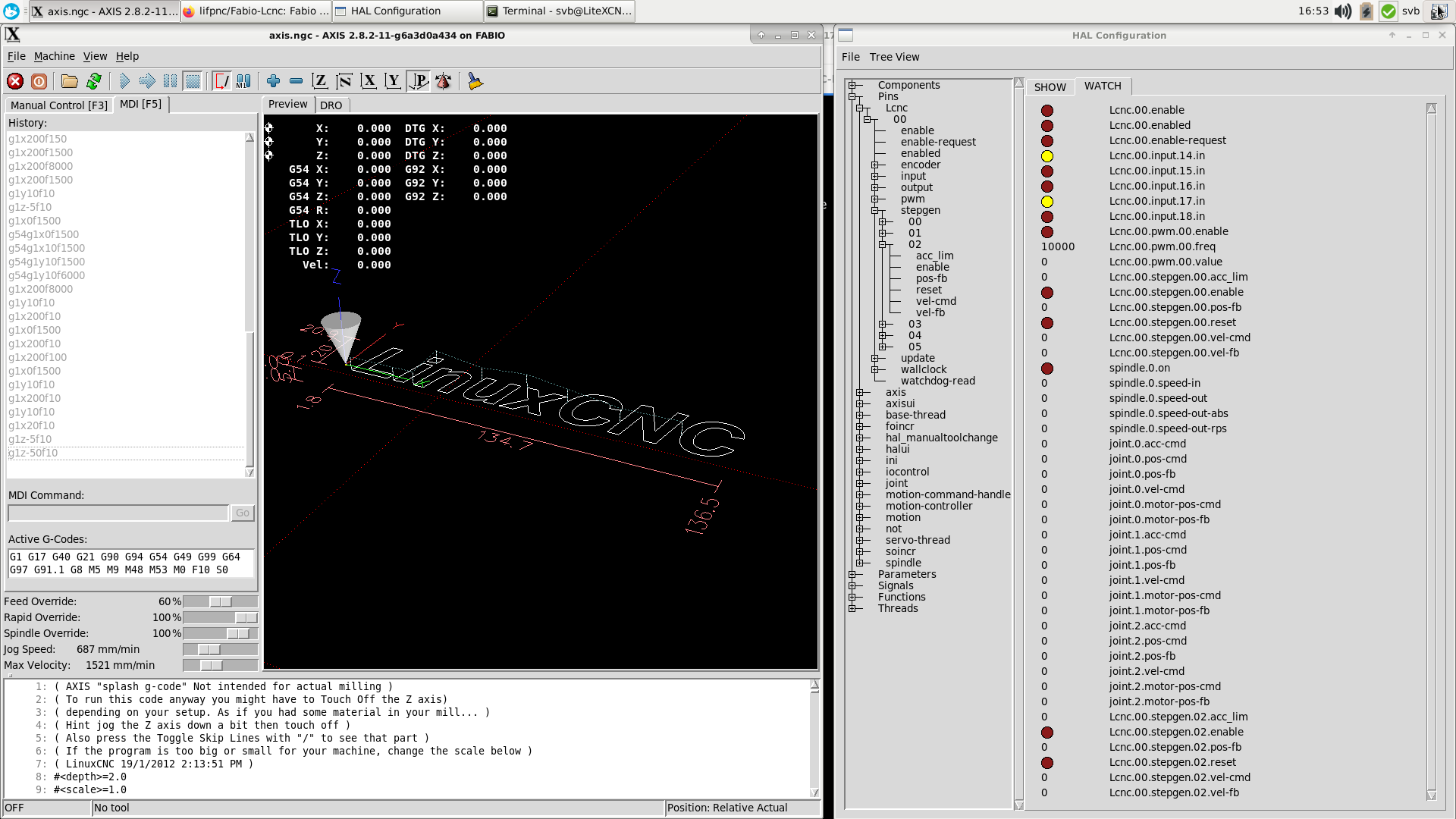This screenshot has width=1456, height=819.
Task: Toggle the Emergency Stop button
Action: [x=15, y=81]
